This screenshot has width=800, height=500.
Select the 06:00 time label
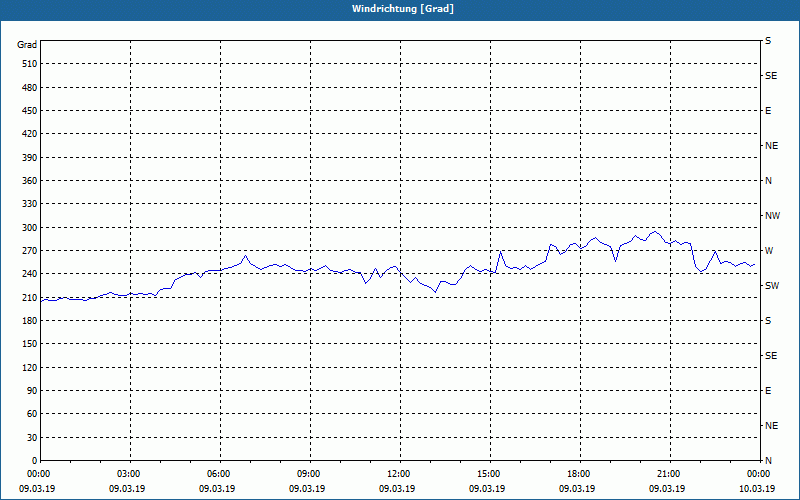[220, 474]
